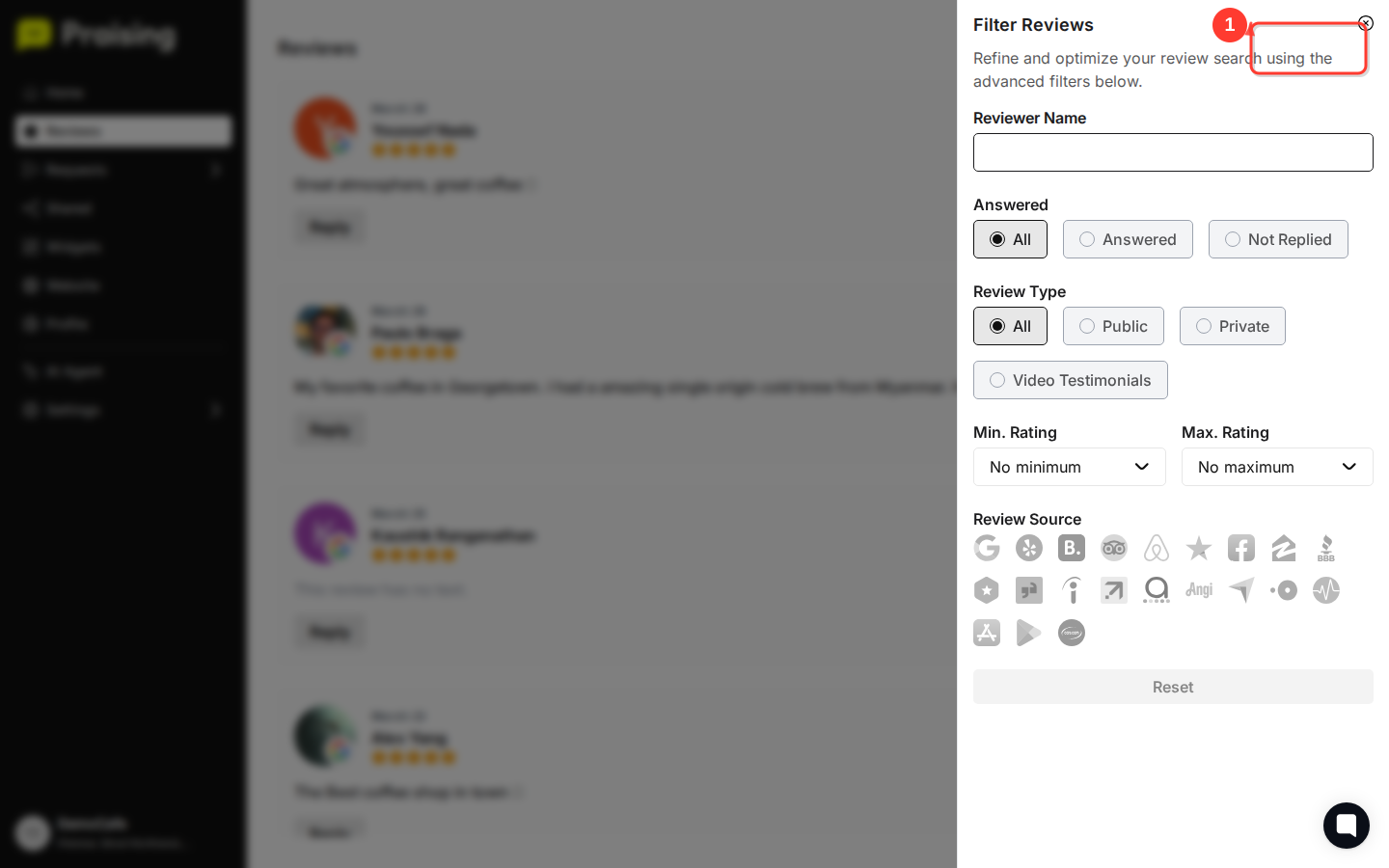This screenshot has height=868, width=1389.
Task: Choose the Not Replied filter option
Action: point(1278,239)
